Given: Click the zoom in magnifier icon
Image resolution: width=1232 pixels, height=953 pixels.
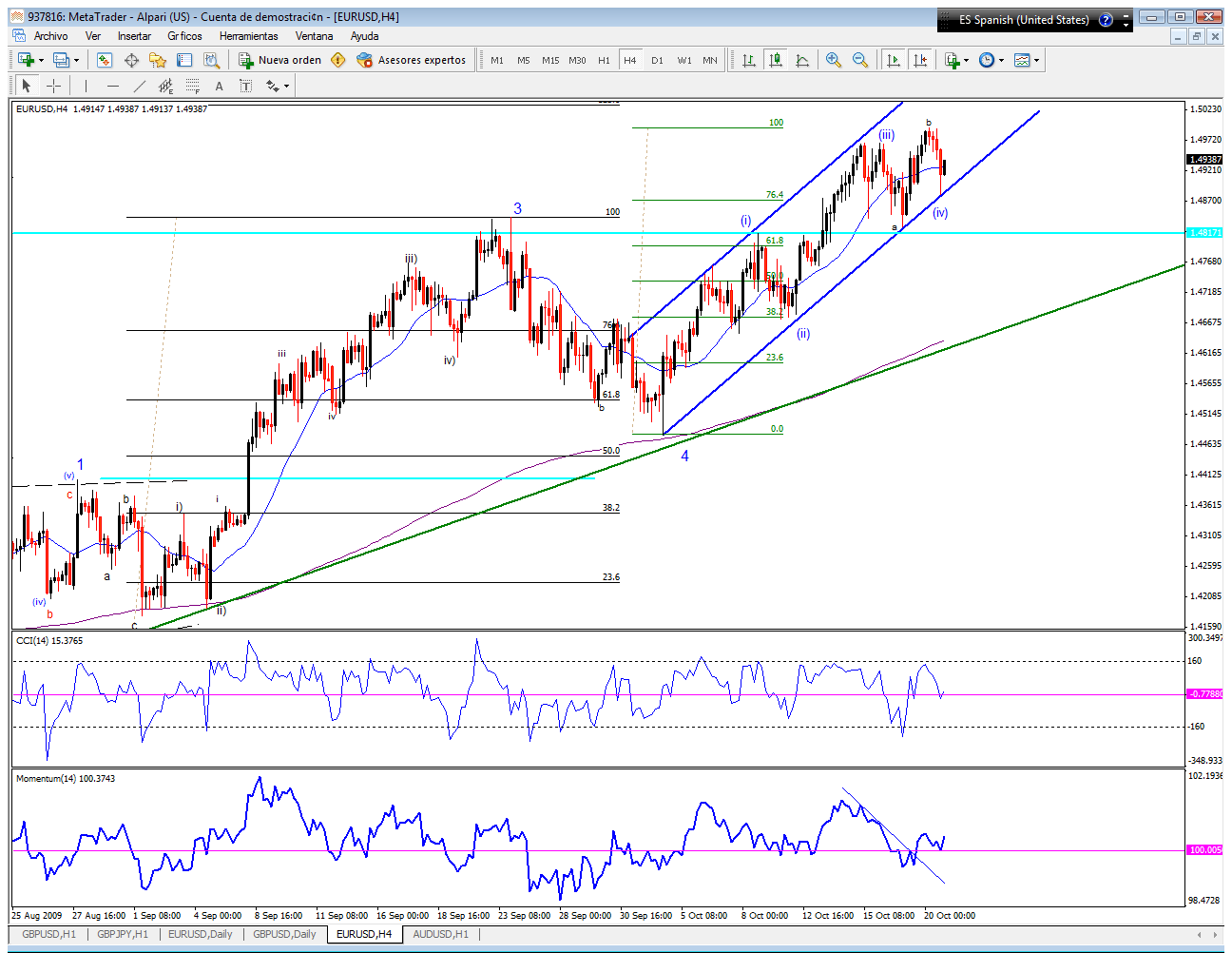Looking at the screenshot, I should click(x=834, y=60).
